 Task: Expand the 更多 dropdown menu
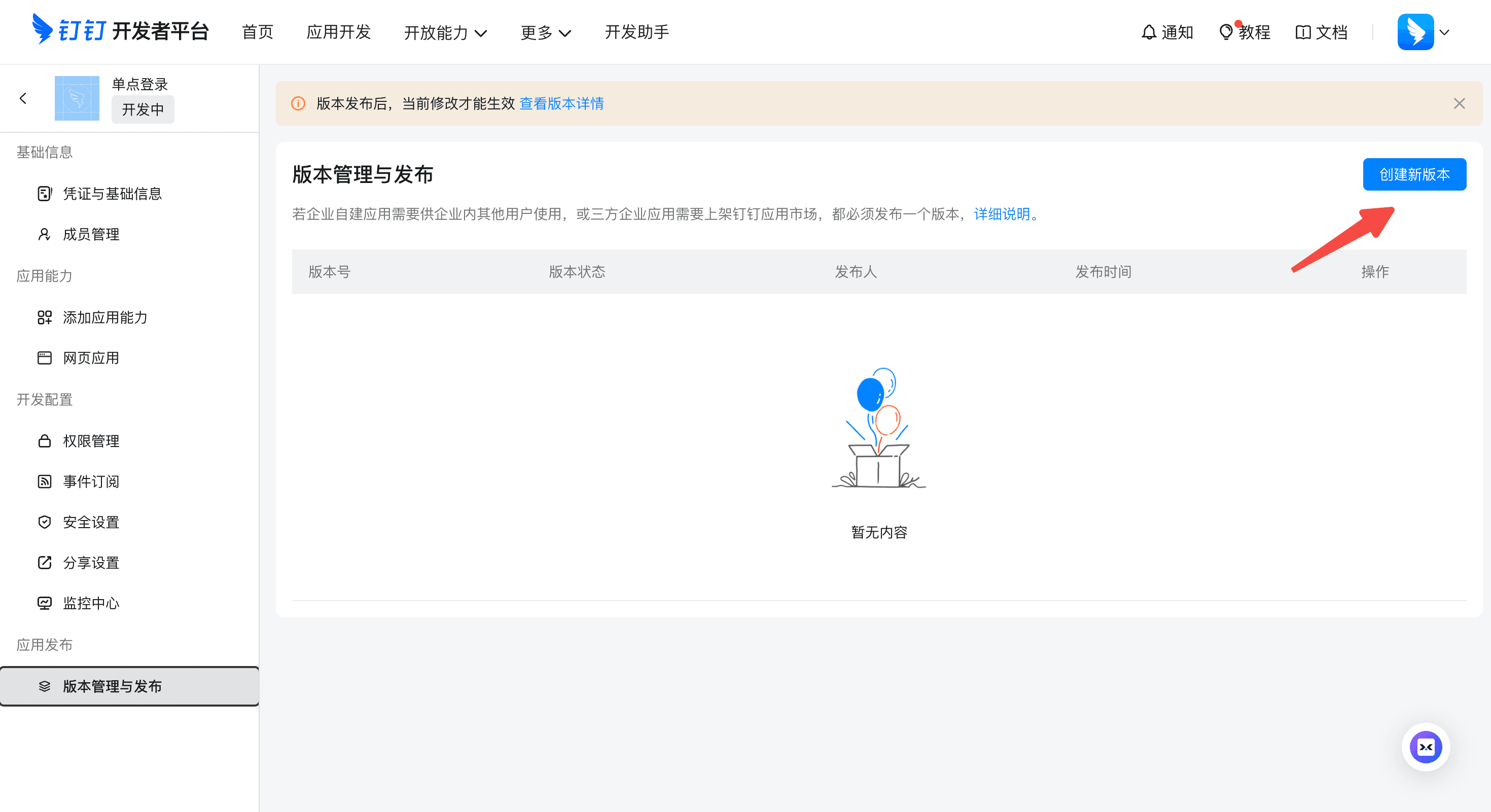coord(545,32)
